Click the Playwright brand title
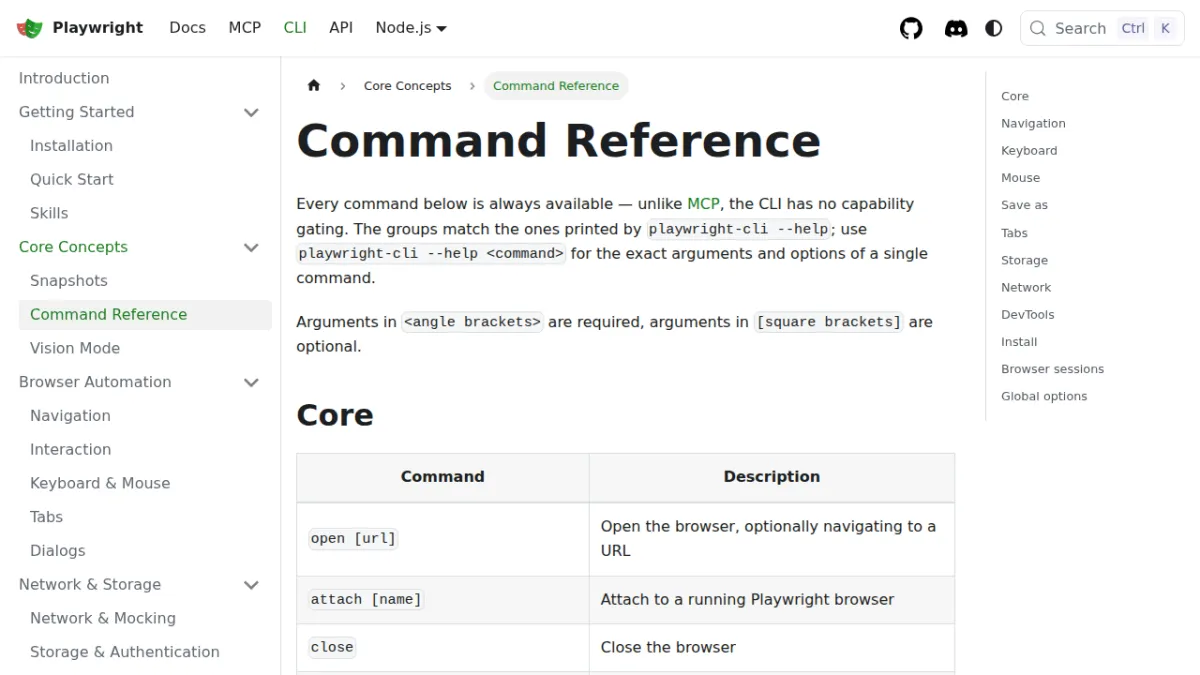Viewport: 1200px width, 675px height. tap(98, 28)
